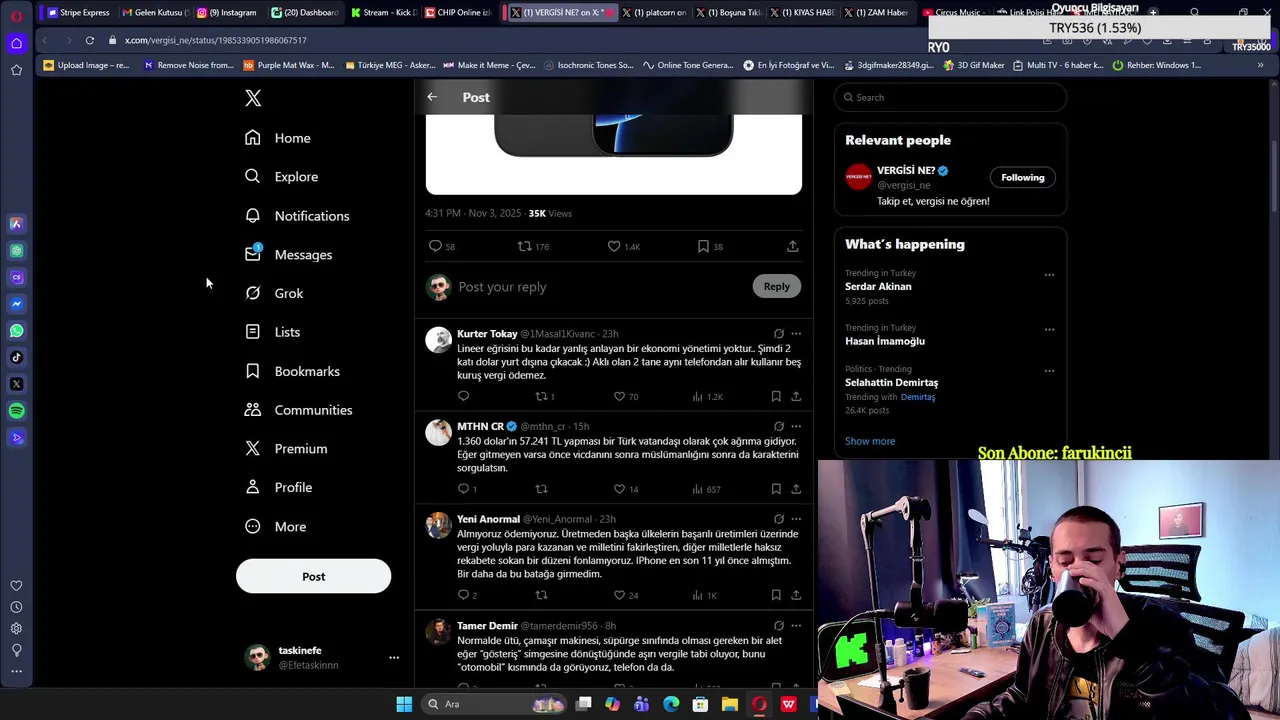Open Opera sidebar settings gear

pyautogui.click(x=16, y=628)
